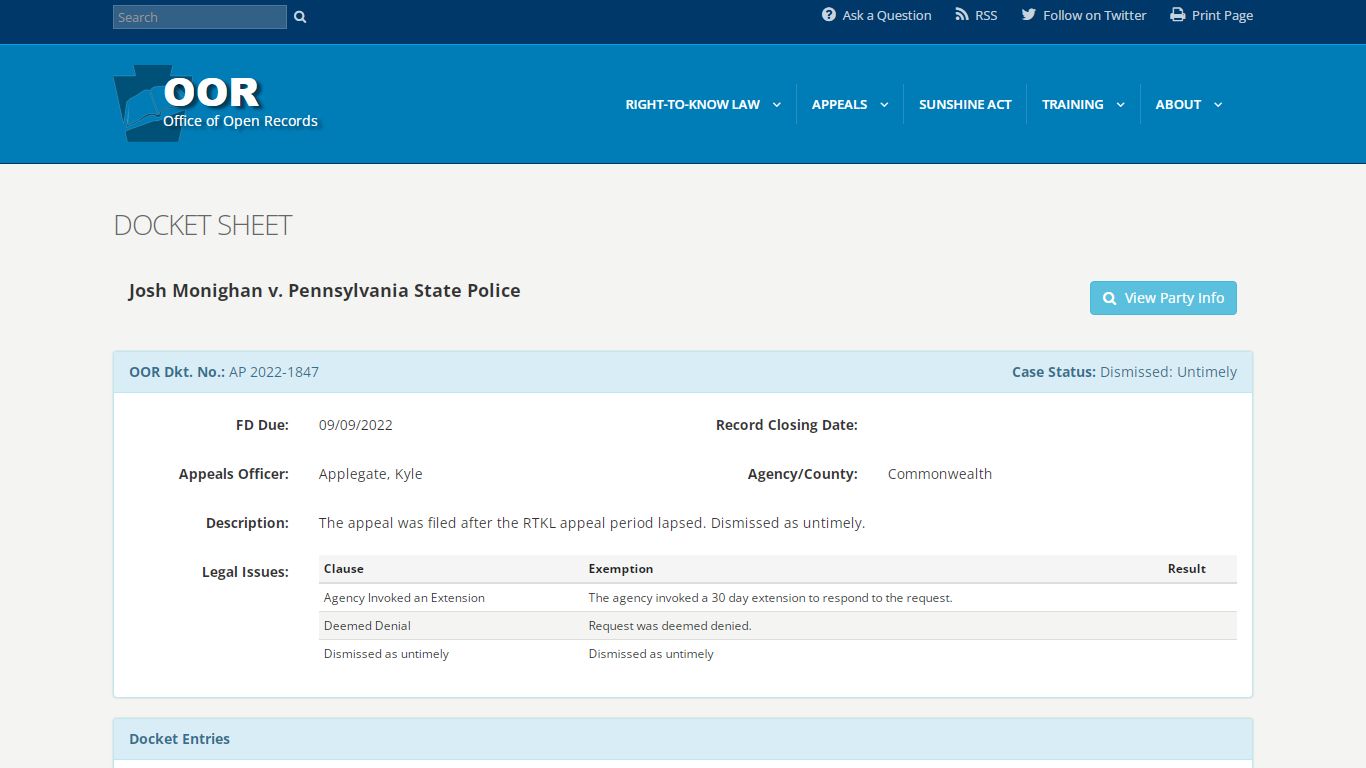Select the Deemed Denial clause row

tap(778, 626)
